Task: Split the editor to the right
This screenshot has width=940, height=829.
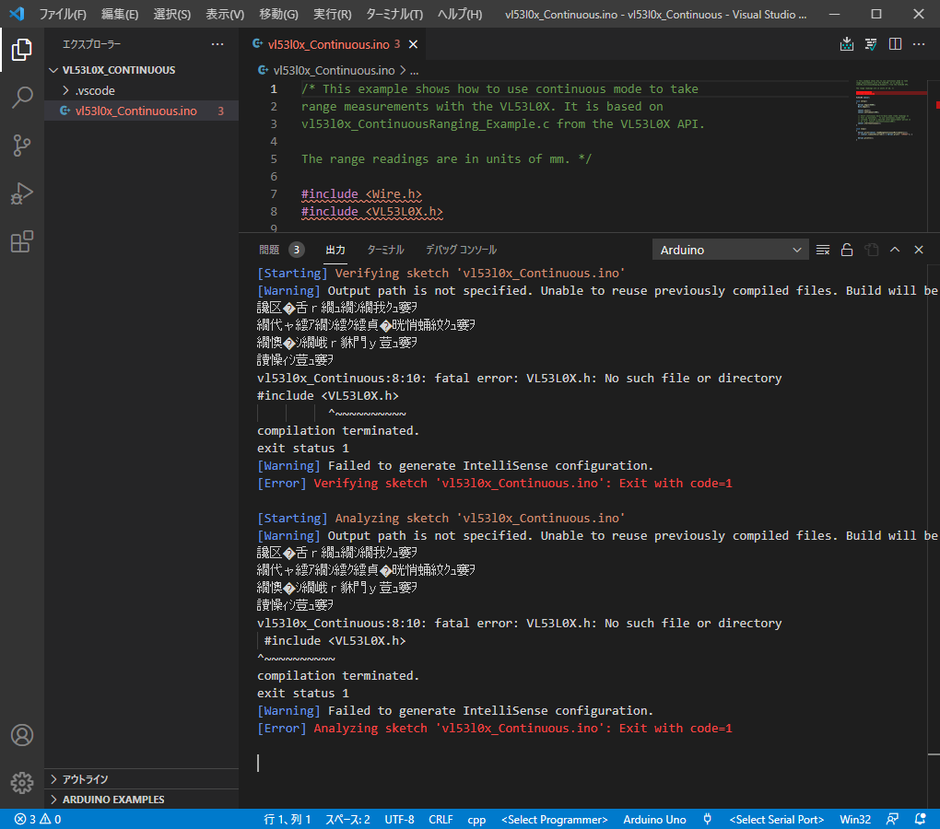Action: (x=895, y=44)
